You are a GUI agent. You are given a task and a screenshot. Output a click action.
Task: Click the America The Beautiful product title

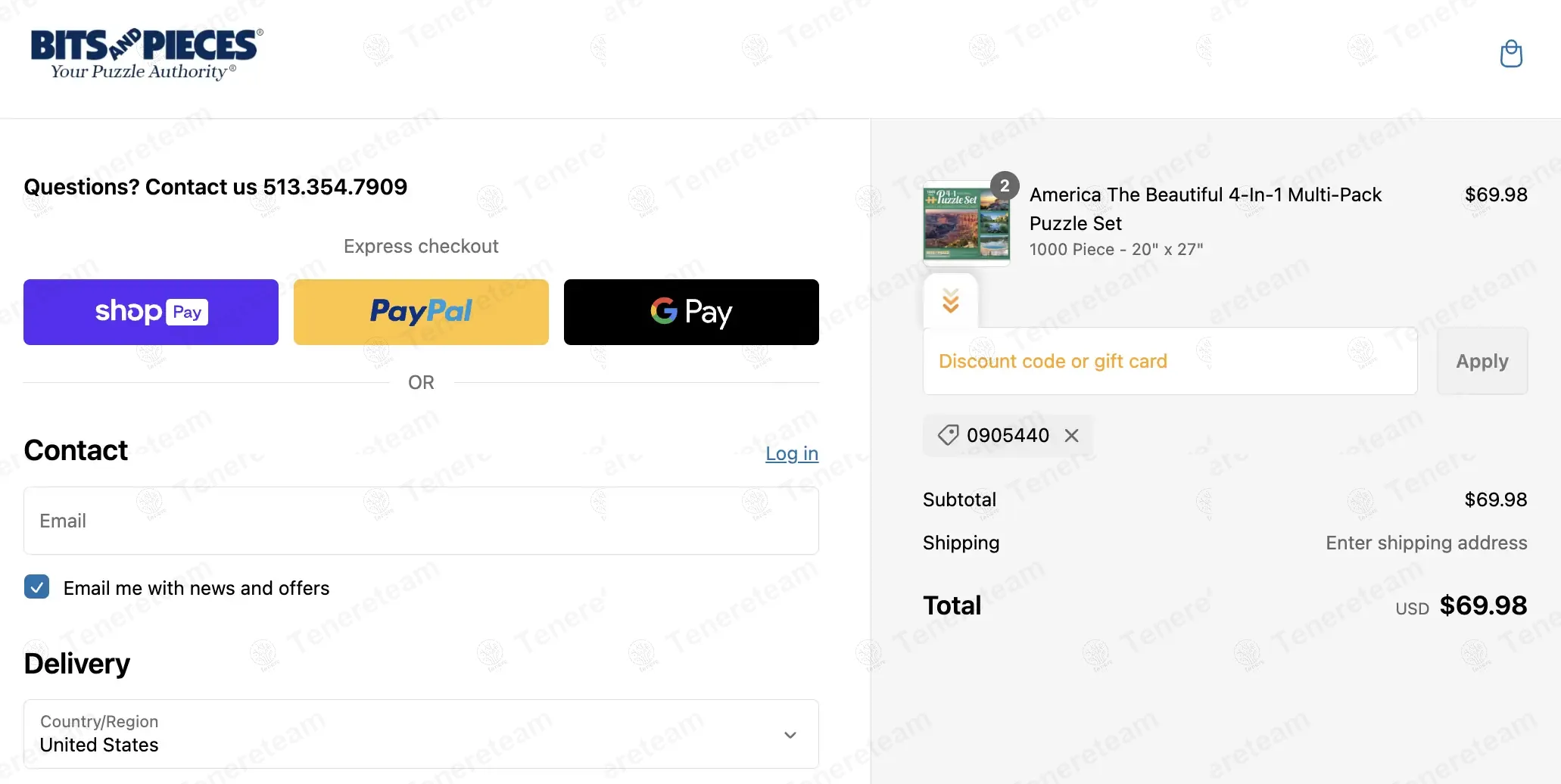click(x=1205, y=209)
